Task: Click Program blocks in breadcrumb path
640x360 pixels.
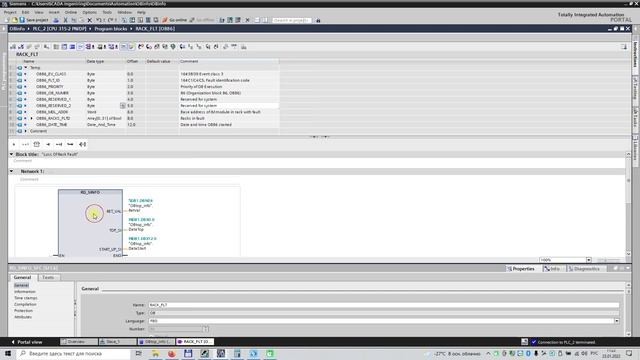Action: click(111, 29)
